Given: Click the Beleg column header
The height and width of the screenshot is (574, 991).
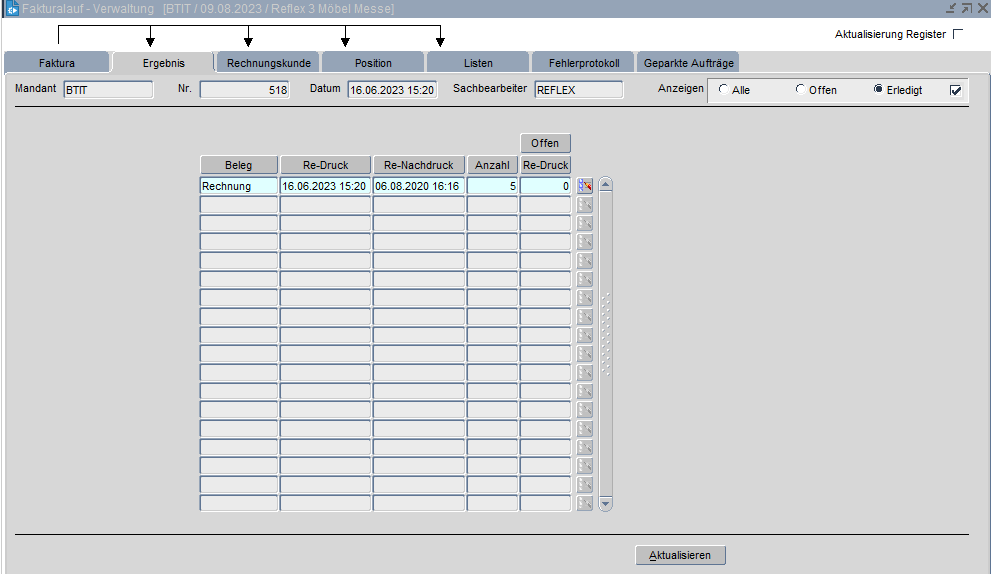Looking at the screenshot, I should 238,165.
